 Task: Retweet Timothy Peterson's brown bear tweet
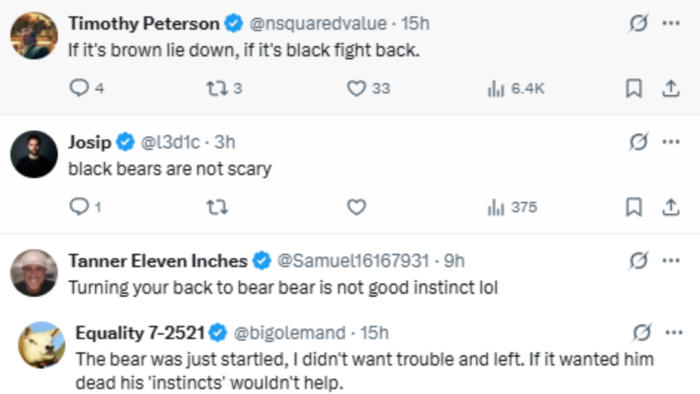(224, 88)
